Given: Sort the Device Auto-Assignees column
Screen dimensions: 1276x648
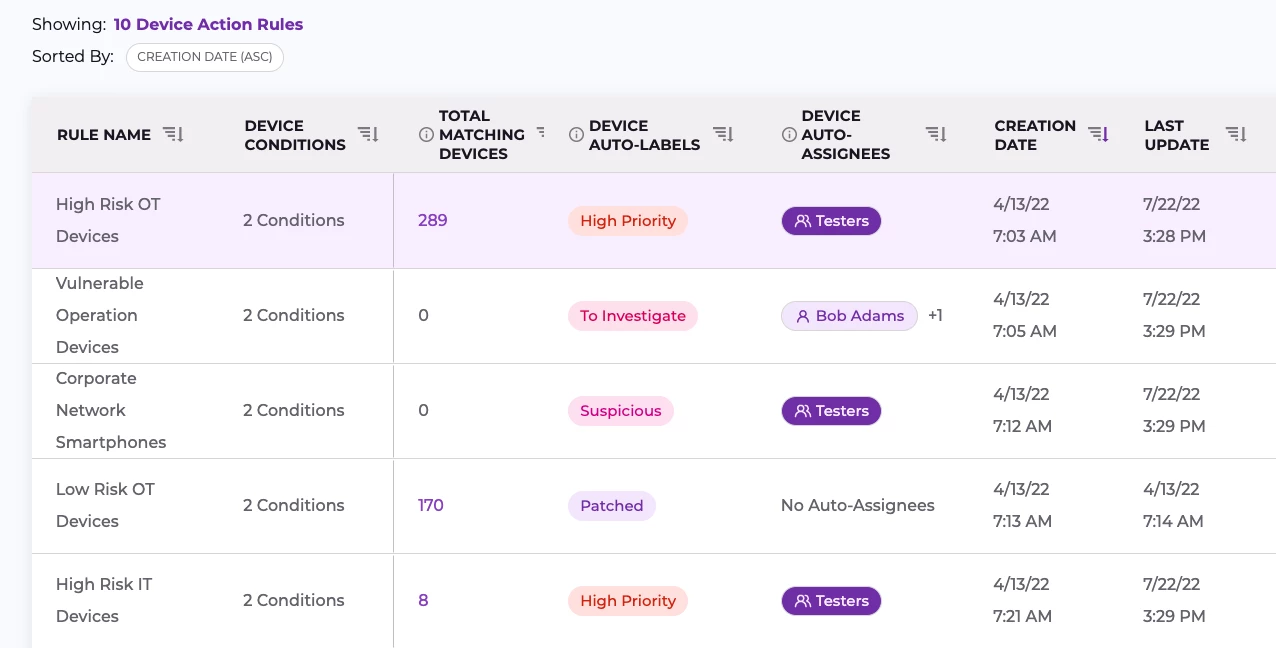Looking at the screenshot, I should click(x=935, y=134).
